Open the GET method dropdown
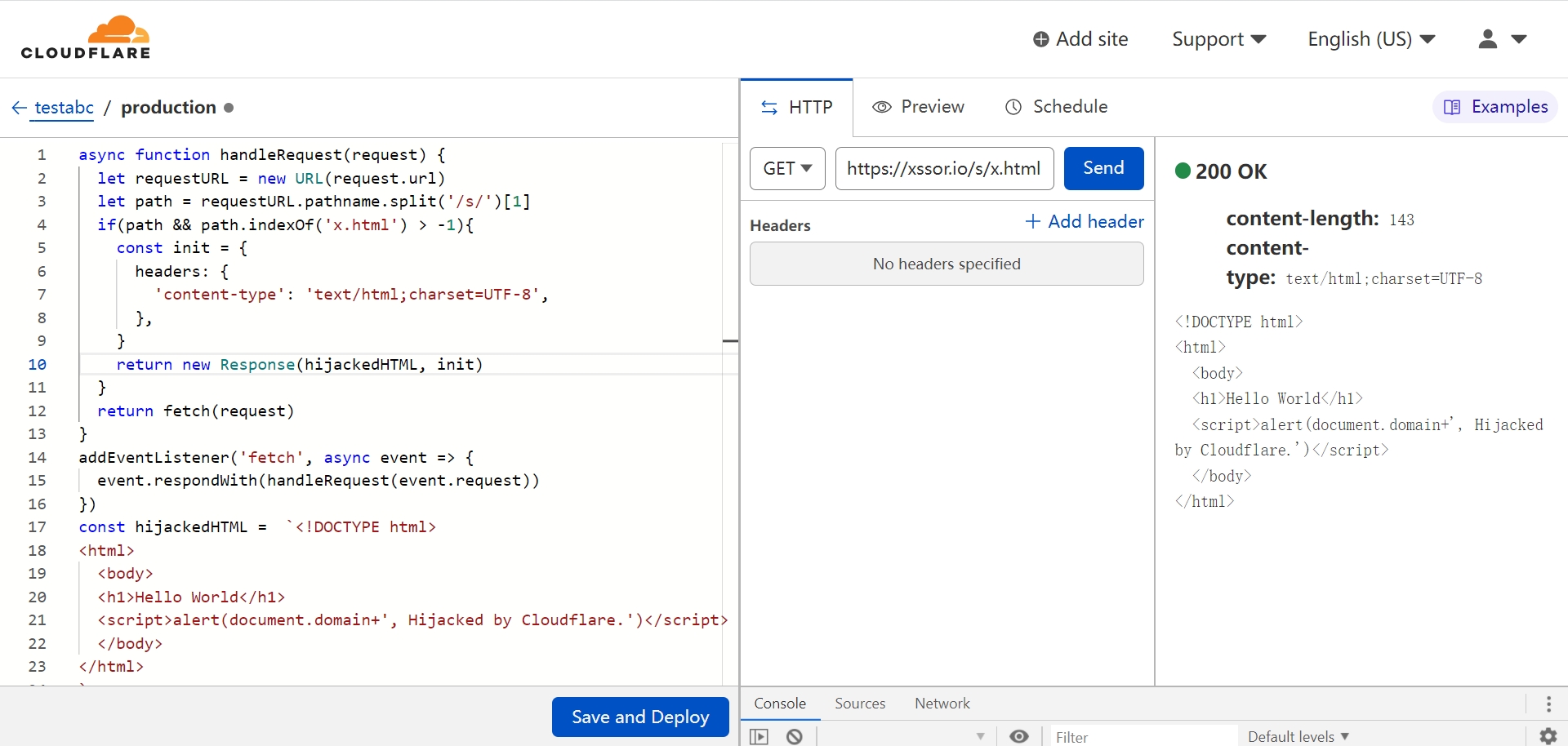This screenshot has height=746, width=1568. [787, 168]
